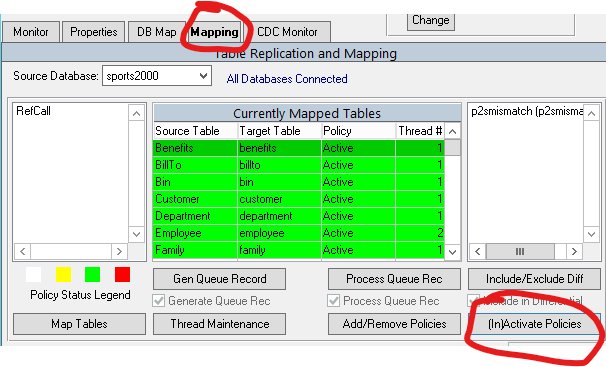This screenshot has width=606, height=367.
Task: Click the employee target table cell
Action: click(x=279, y=233)
